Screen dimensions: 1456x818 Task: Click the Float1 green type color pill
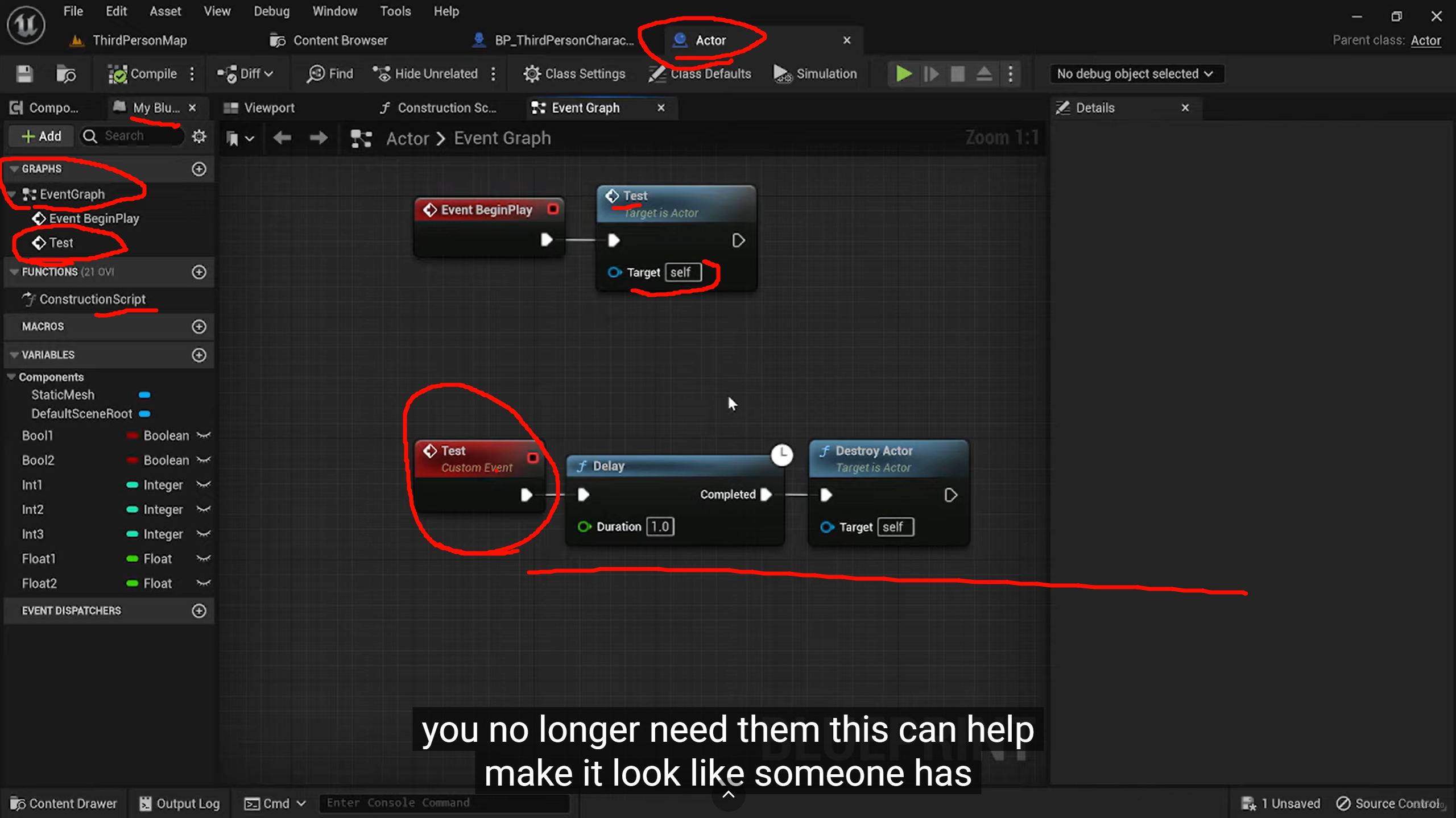pos(132,559)
